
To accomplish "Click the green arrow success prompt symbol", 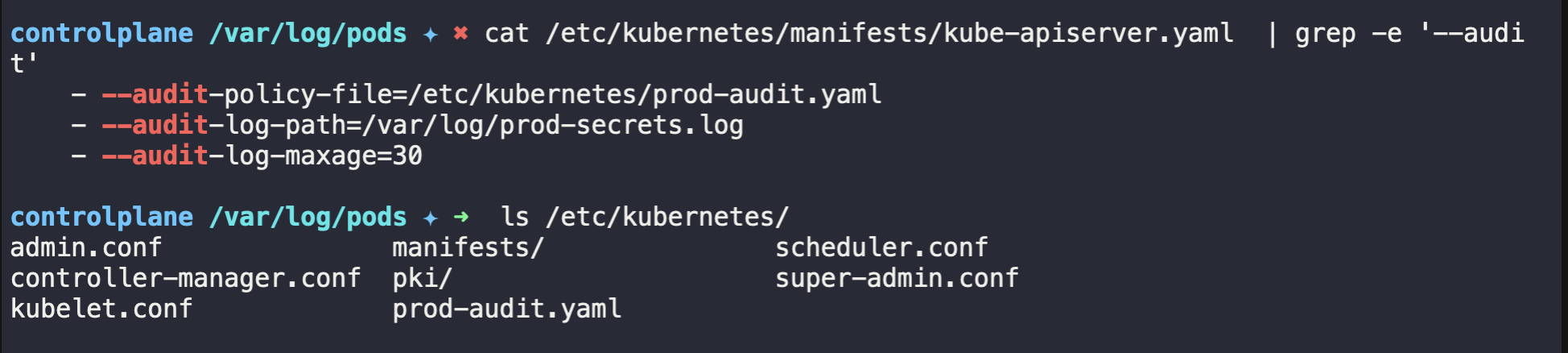I will point(460,218).
